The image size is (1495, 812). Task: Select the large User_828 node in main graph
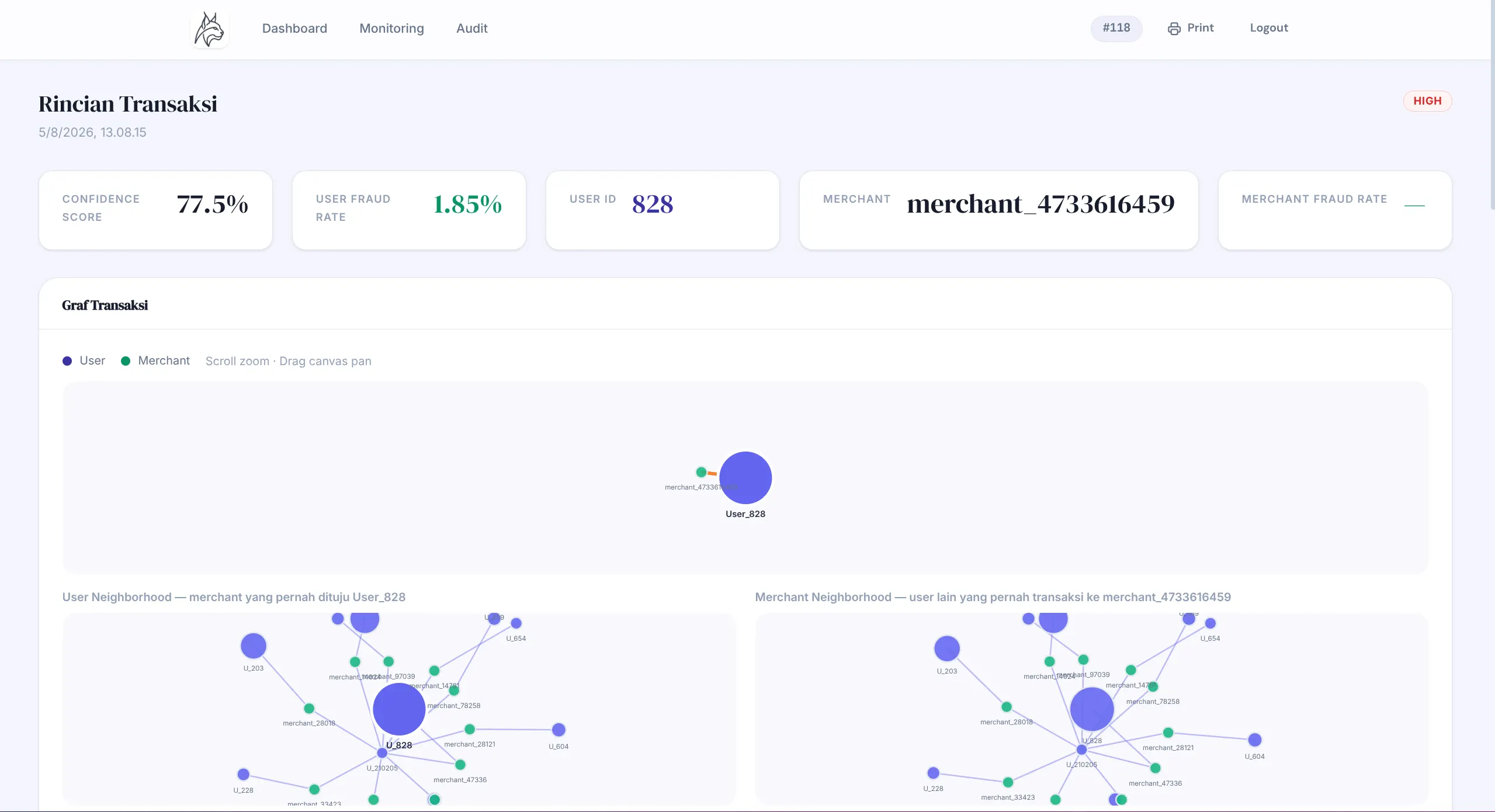coord(745,478)
